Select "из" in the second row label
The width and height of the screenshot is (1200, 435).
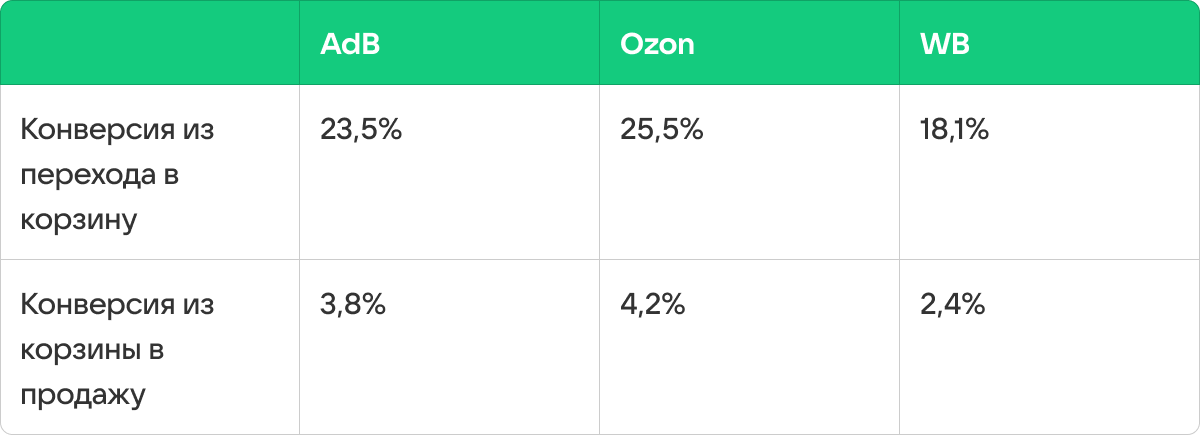tap(198, 304)
